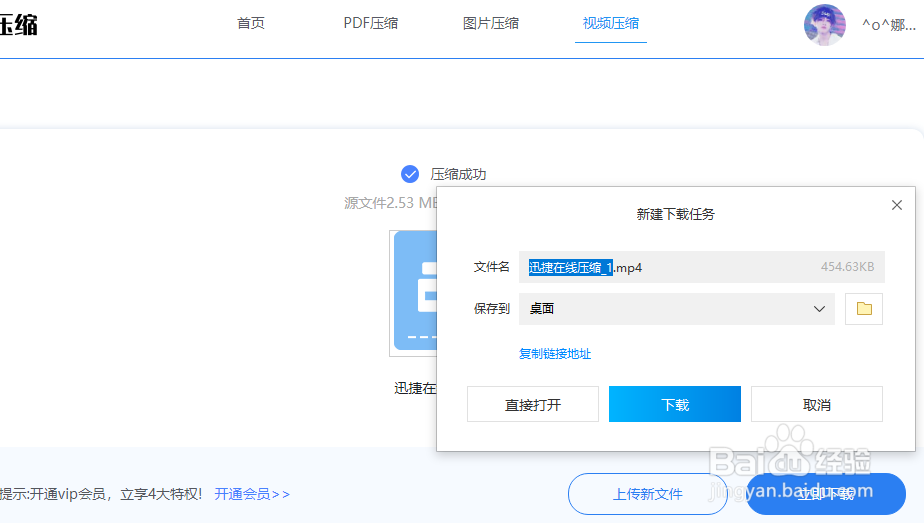This screenshot has width=924, height=523.
Task: Cancel the download with 取消
Action: point(817,405)
